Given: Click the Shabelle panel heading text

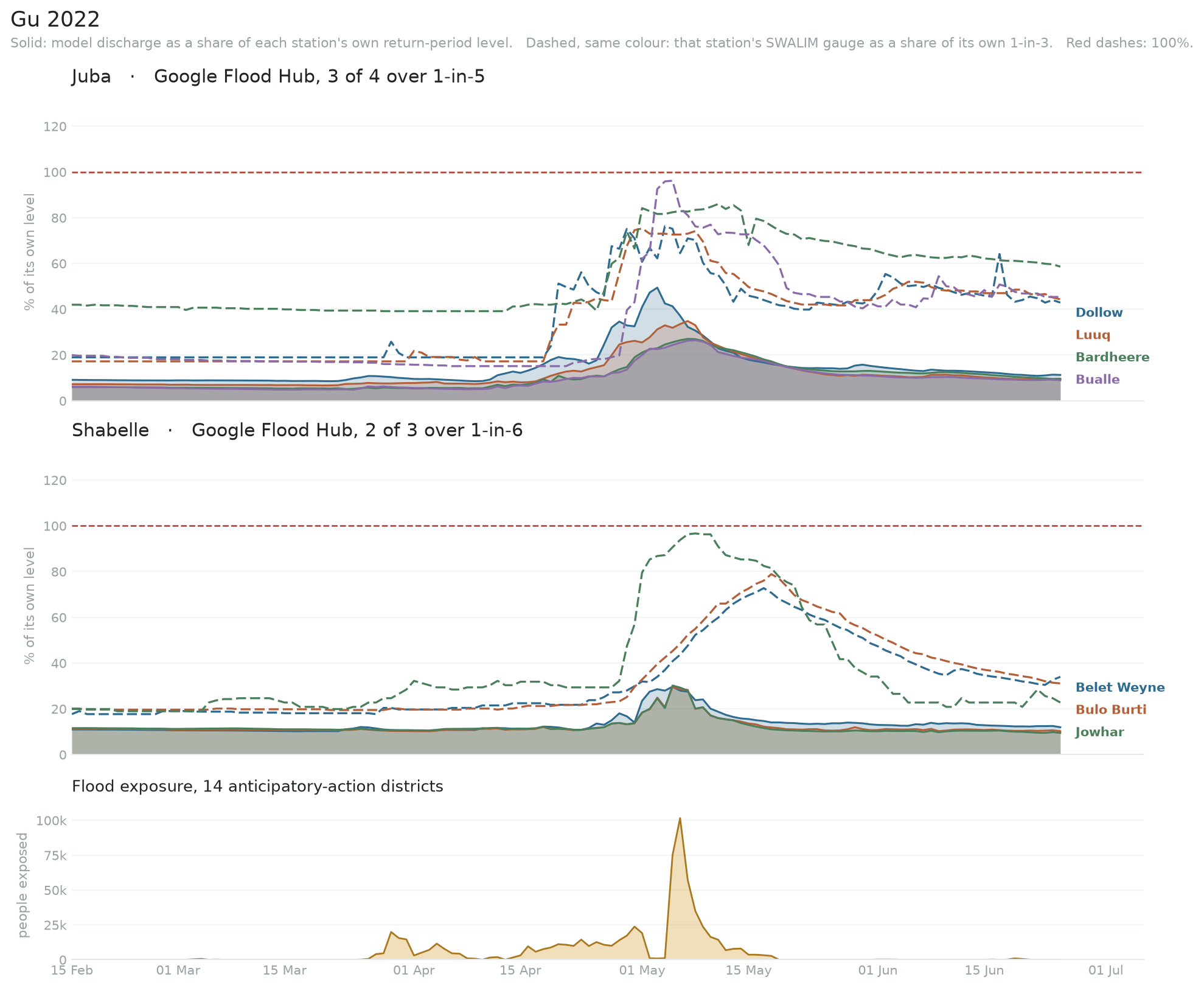Looking at the screenshot, I should pyautogui.click(x=297, y=431).
